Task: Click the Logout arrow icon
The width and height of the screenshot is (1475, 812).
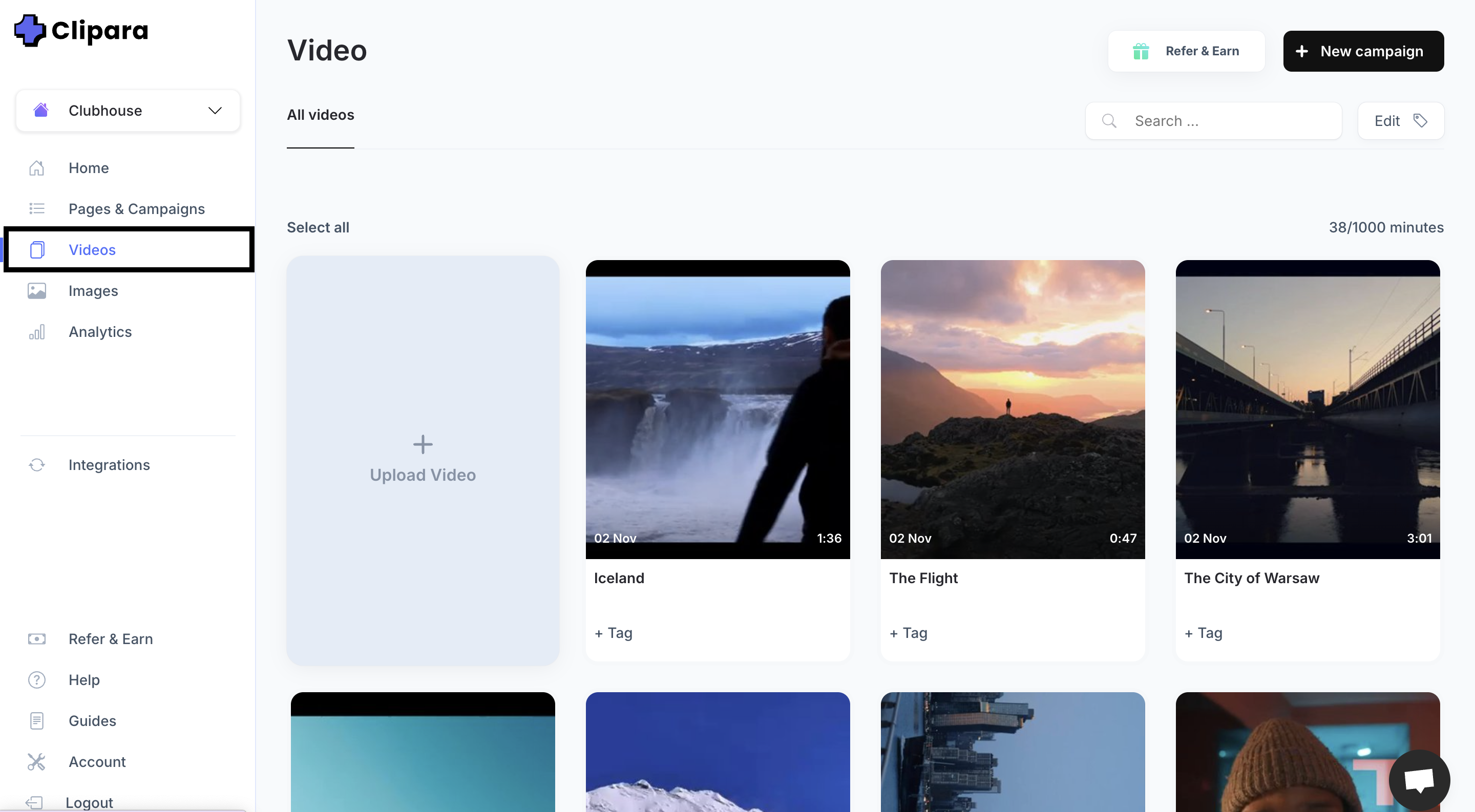Action: (x=34, y=802)
